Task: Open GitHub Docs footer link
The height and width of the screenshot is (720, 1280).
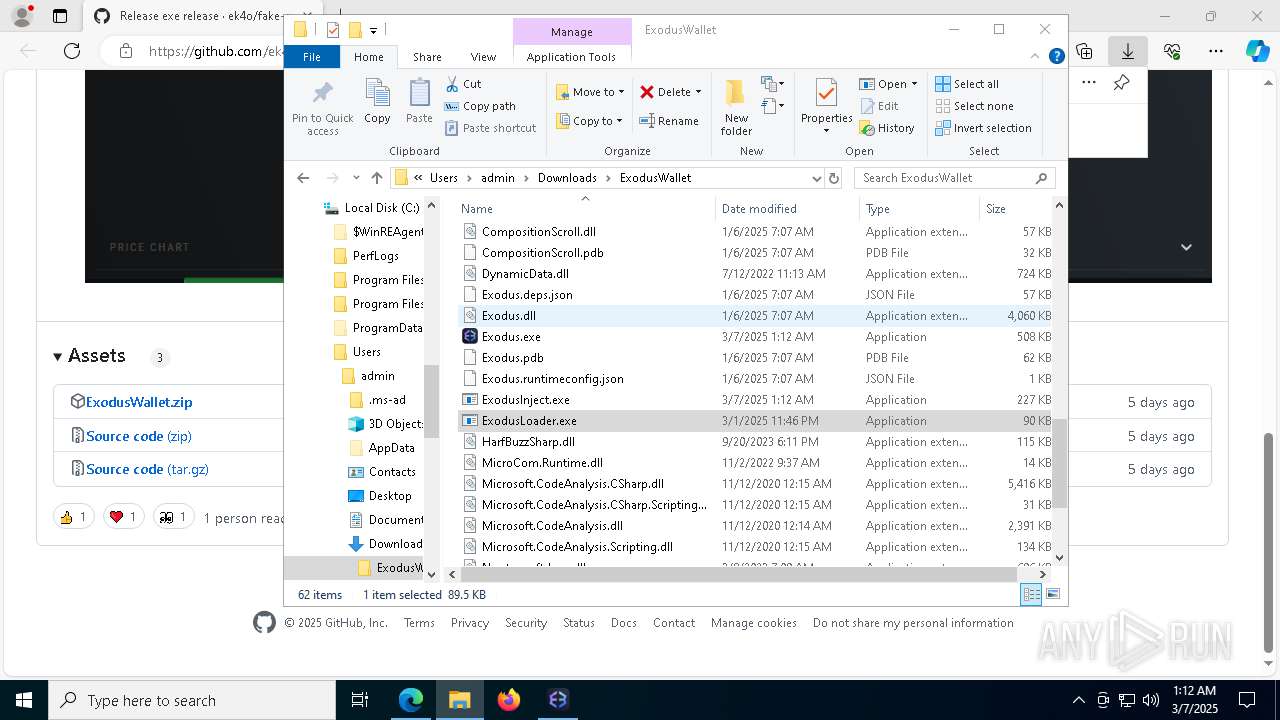Action: pos(624,623)
